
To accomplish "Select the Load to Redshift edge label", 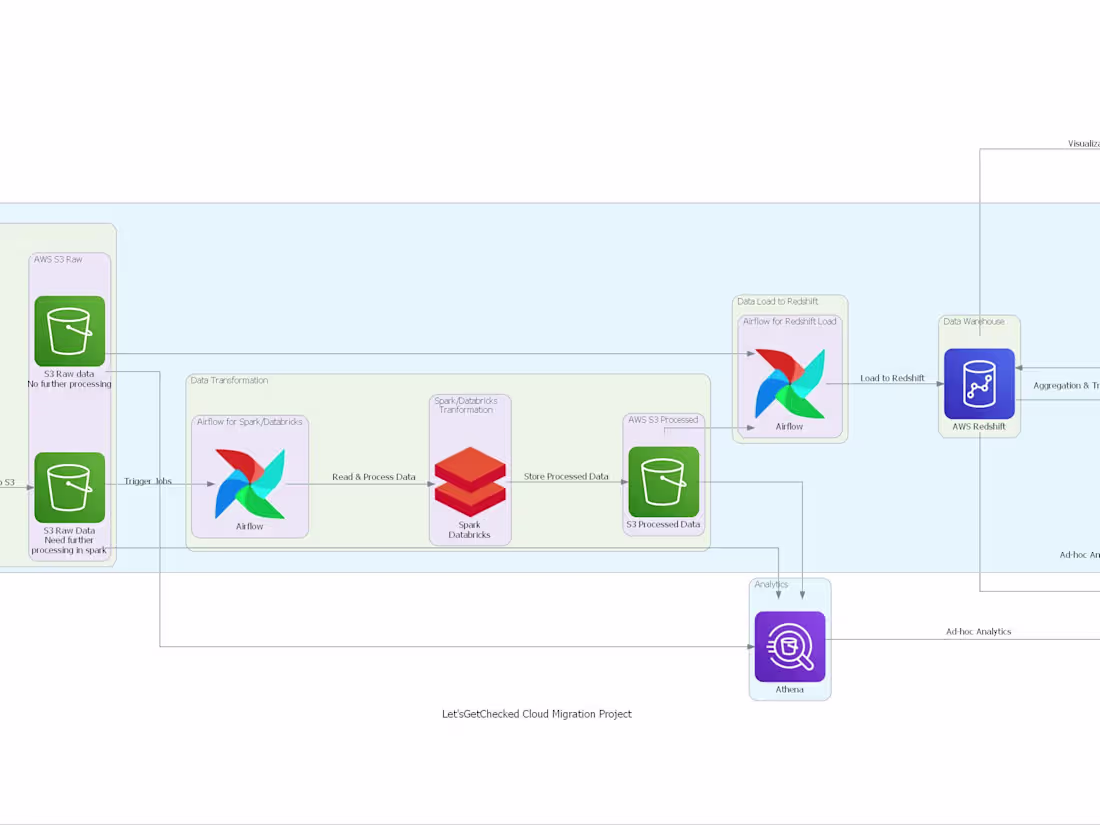I will [x=890, y=378].
